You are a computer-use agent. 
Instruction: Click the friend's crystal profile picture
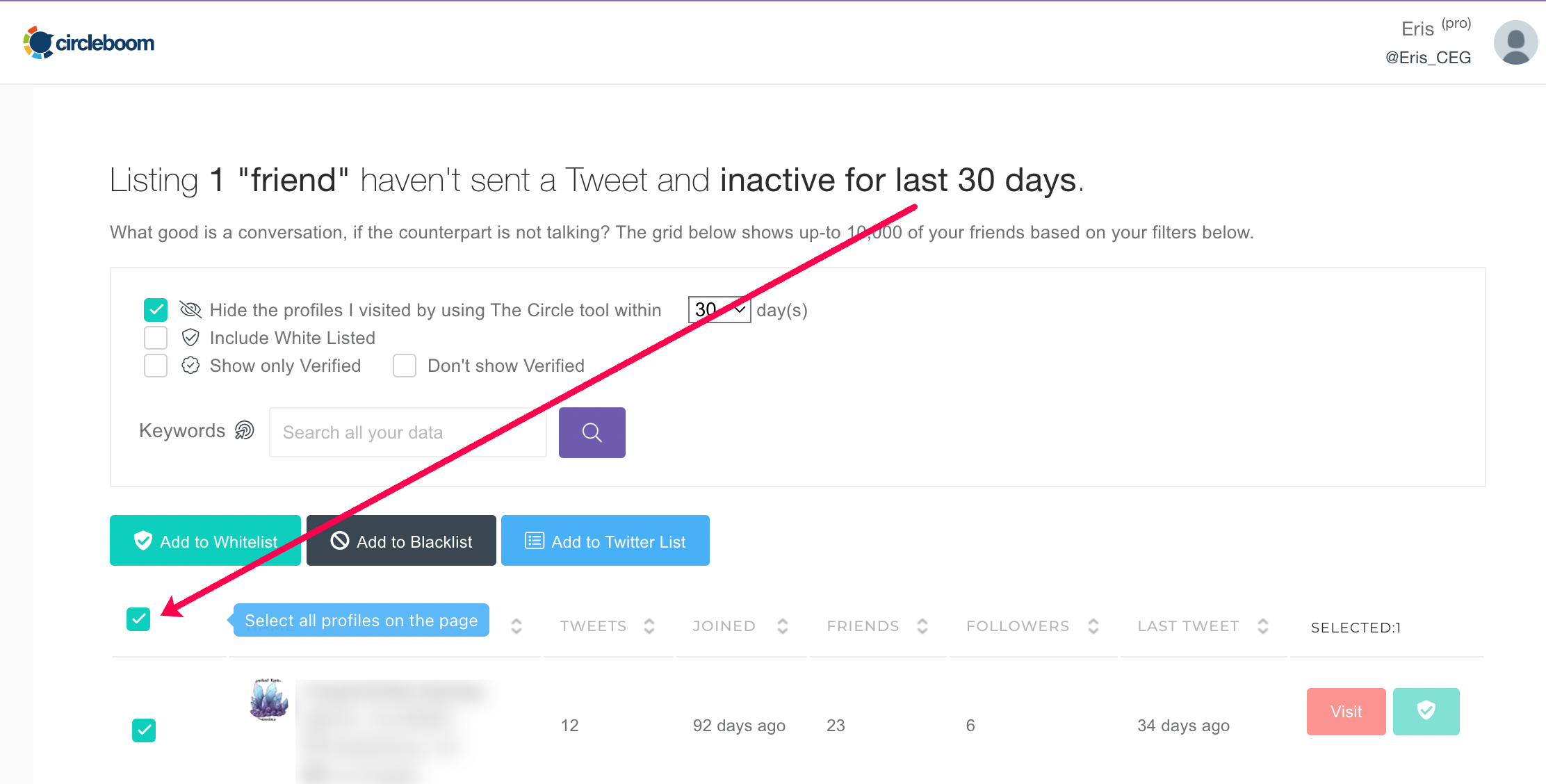point(268,700)
